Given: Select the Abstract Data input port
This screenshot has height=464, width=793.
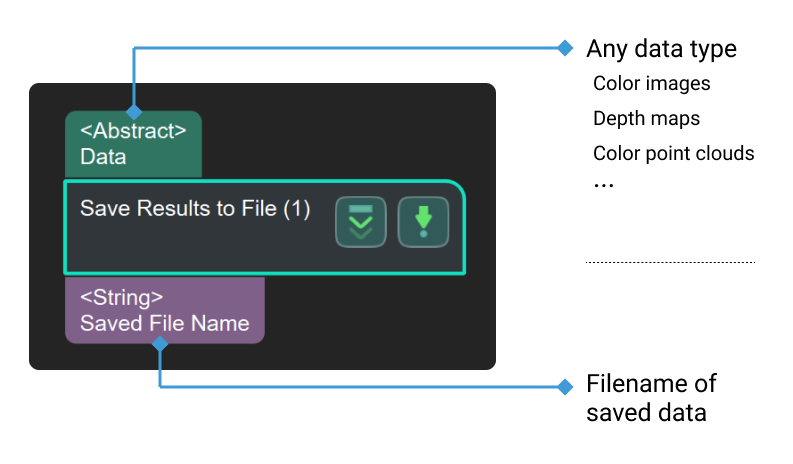Looking at the screenshot, I should pos(133,144).
